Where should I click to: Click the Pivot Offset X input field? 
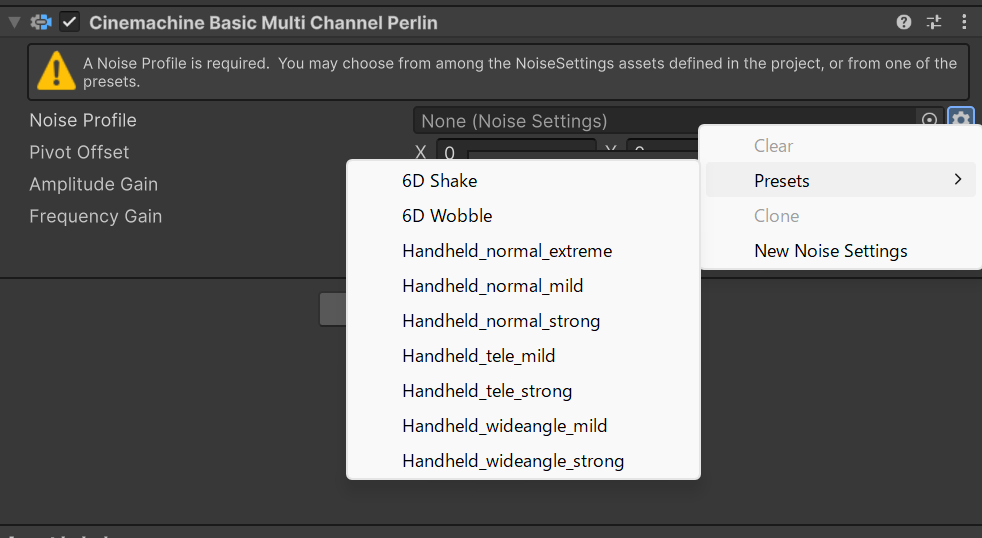tap(515, 151)
